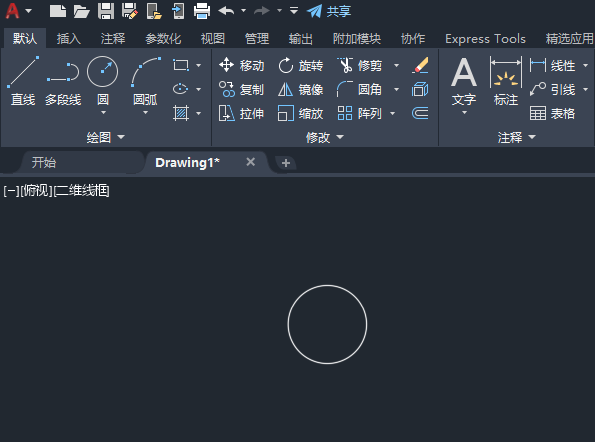Viewport: 595px width, 442px height.
Task: Switch to the 插入 ribbon tab
Action: click(69, 39)
